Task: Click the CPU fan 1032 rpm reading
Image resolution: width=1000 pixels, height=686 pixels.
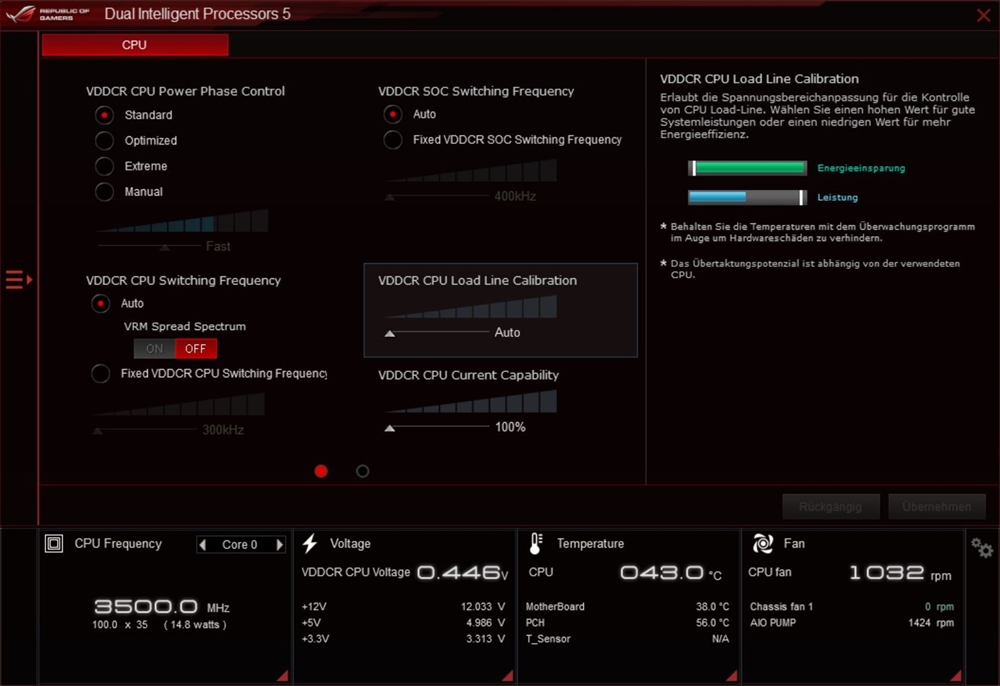Action: 900,573
